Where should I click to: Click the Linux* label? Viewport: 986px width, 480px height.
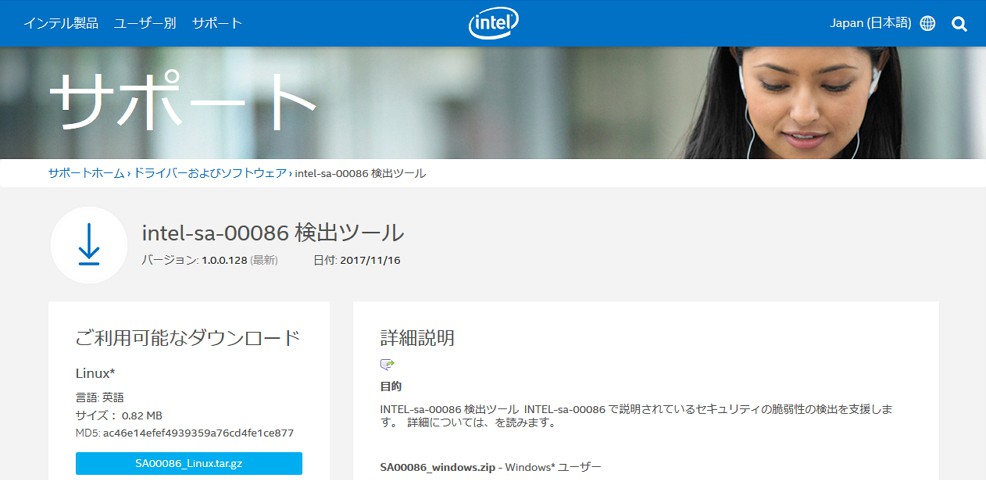tap(95, 373)
